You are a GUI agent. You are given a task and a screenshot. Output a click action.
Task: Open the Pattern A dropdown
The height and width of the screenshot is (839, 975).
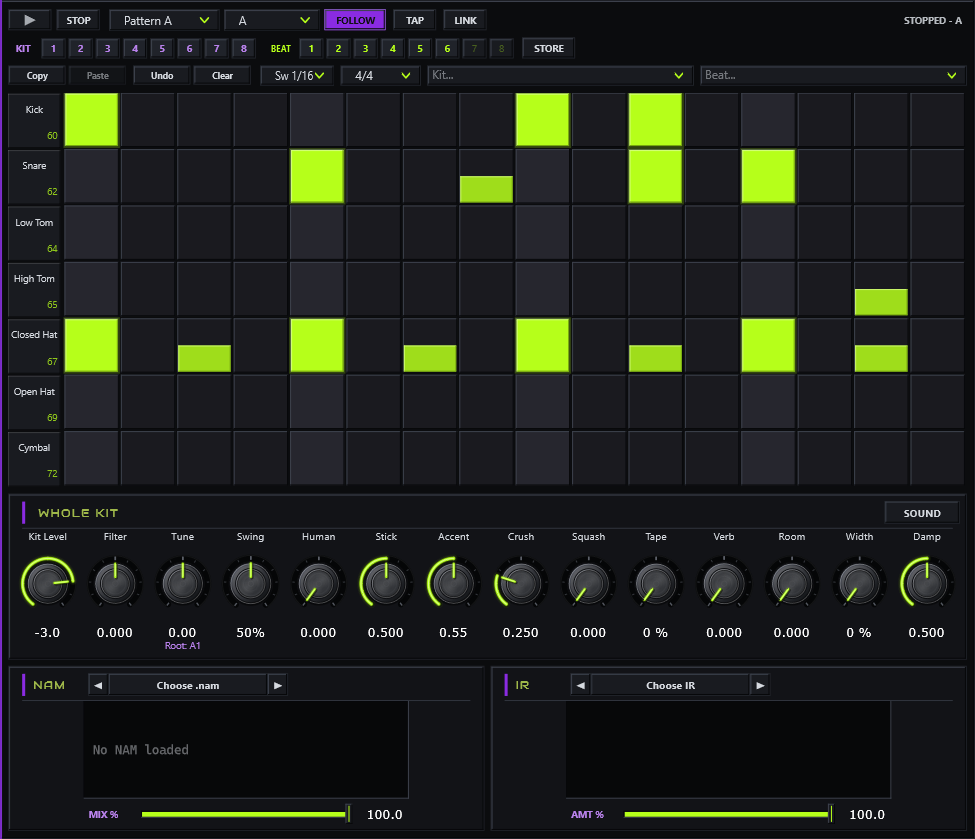[x=164, y=20]
